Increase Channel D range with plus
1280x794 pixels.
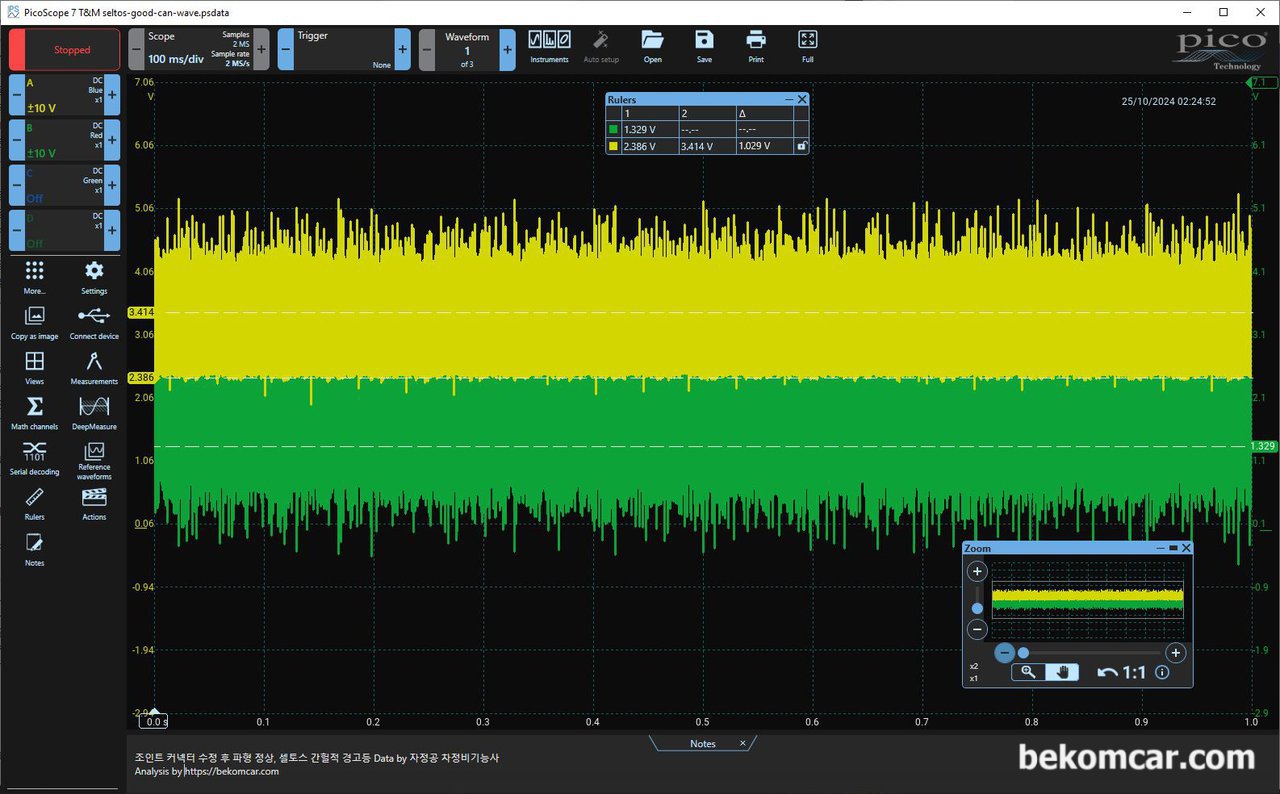tap(112, 230)
